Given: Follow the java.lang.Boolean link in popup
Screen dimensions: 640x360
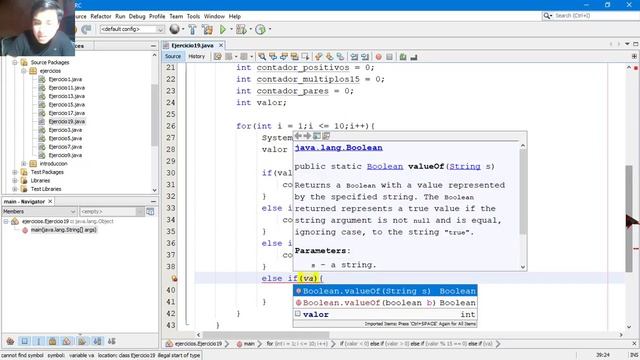Looking at the screenshot, I should 338,148.
